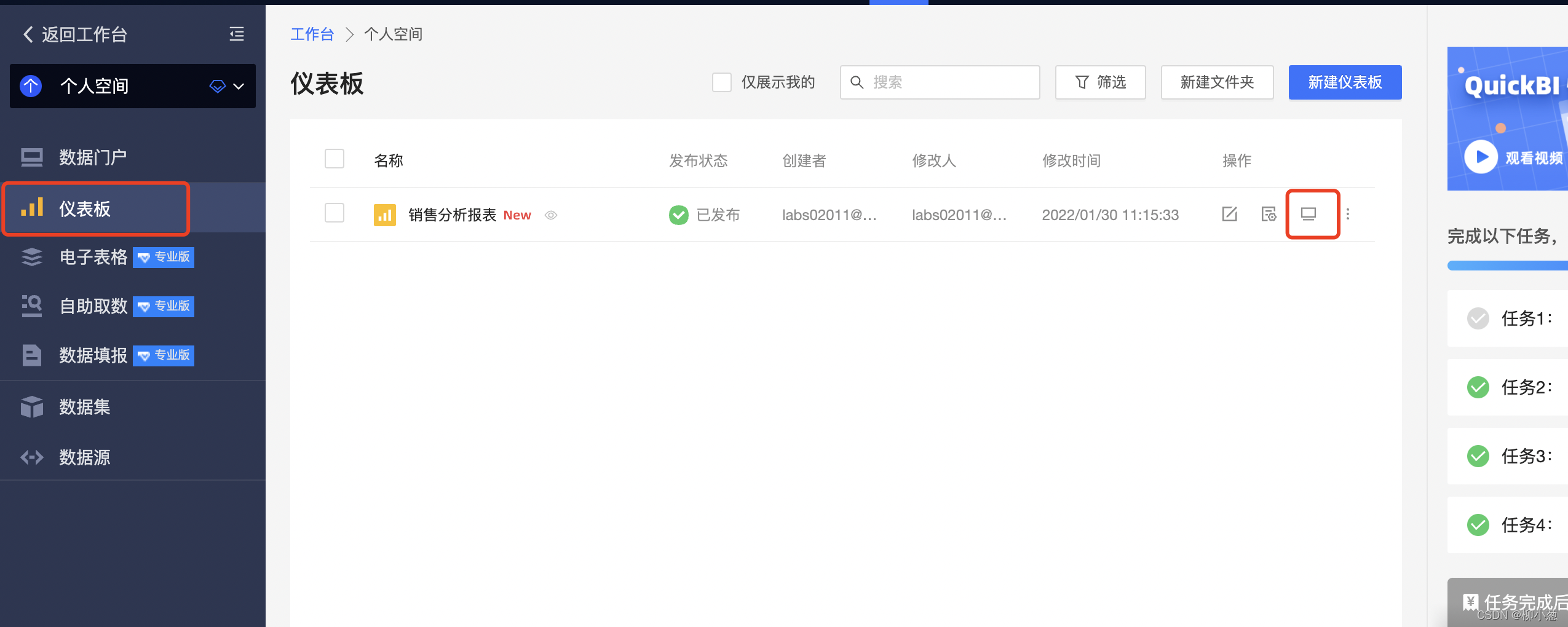Viewport: 1568px width, 627px height.
Task: Click the 专业版 badge beside 电子表格
Action: (164, 257)
